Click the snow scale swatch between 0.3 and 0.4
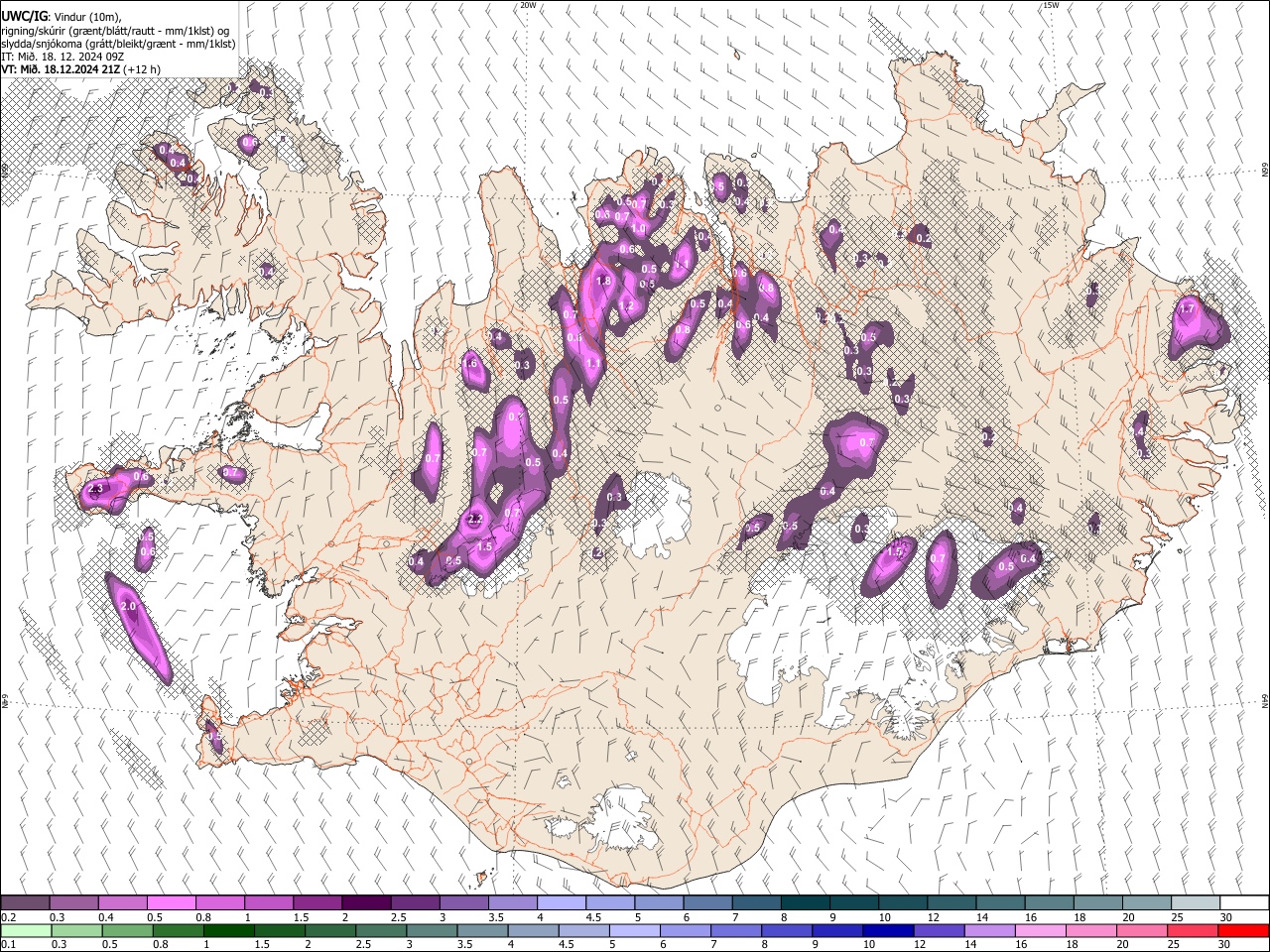 [74, 902]
